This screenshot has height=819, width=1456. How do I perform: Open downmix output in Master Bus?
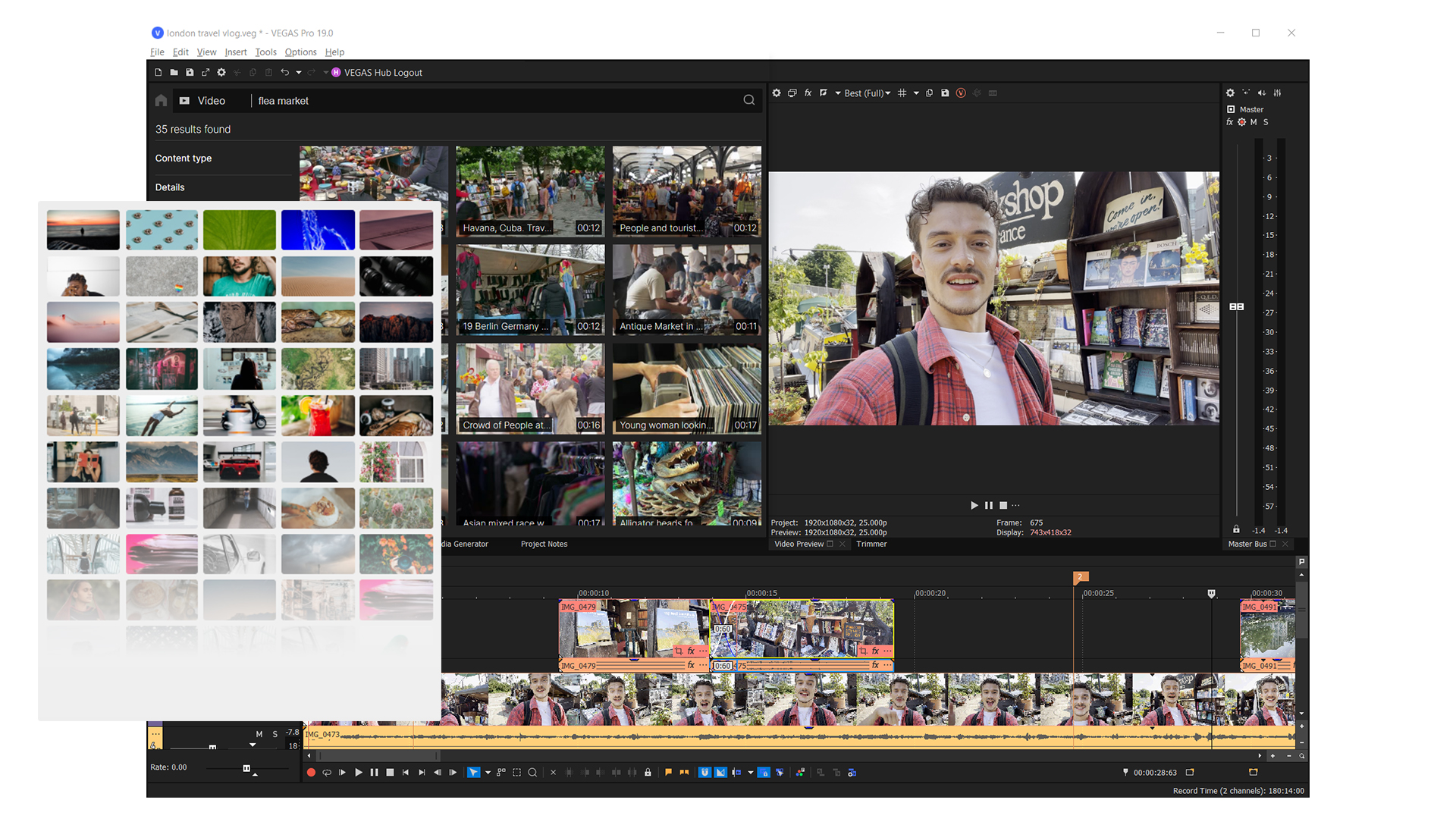pyautogui.click(x=1246, y=93)
